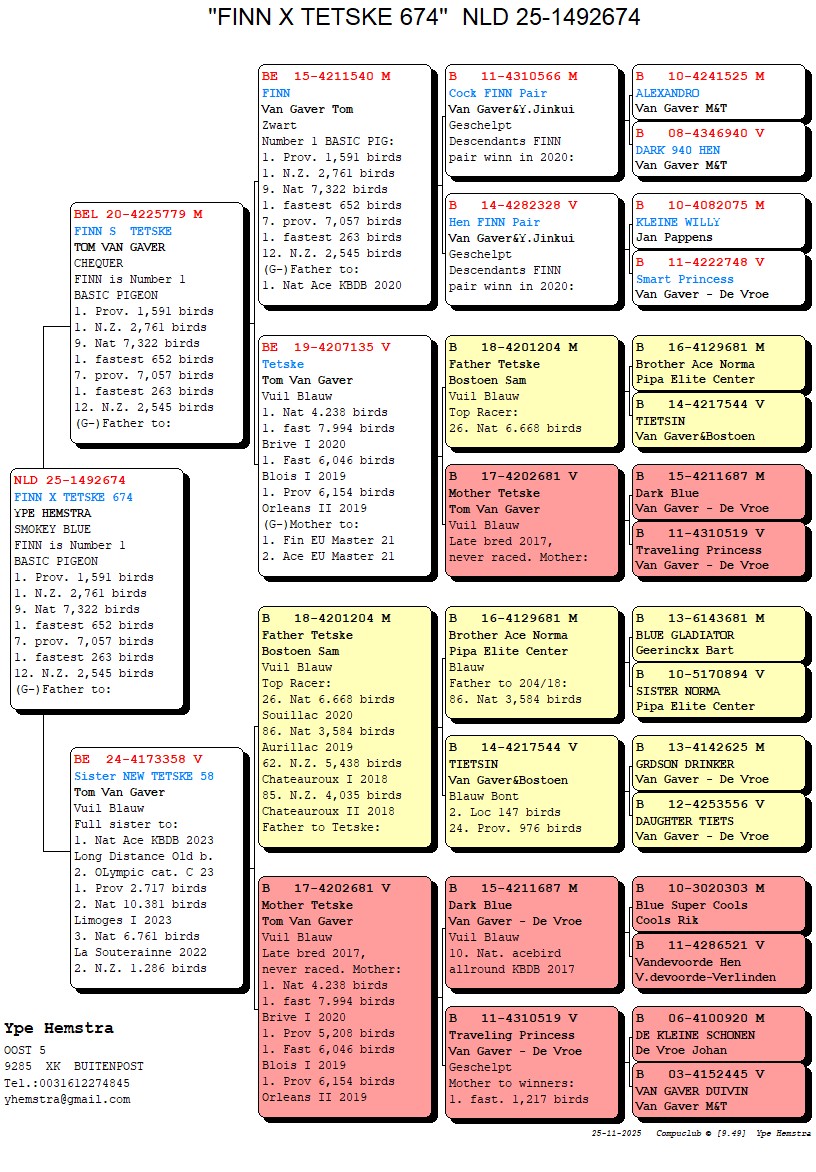This screenshot has height=1172, width=816.
Task: Open the BE 19-4207135 Tetske box
Action: coord(346,456)
